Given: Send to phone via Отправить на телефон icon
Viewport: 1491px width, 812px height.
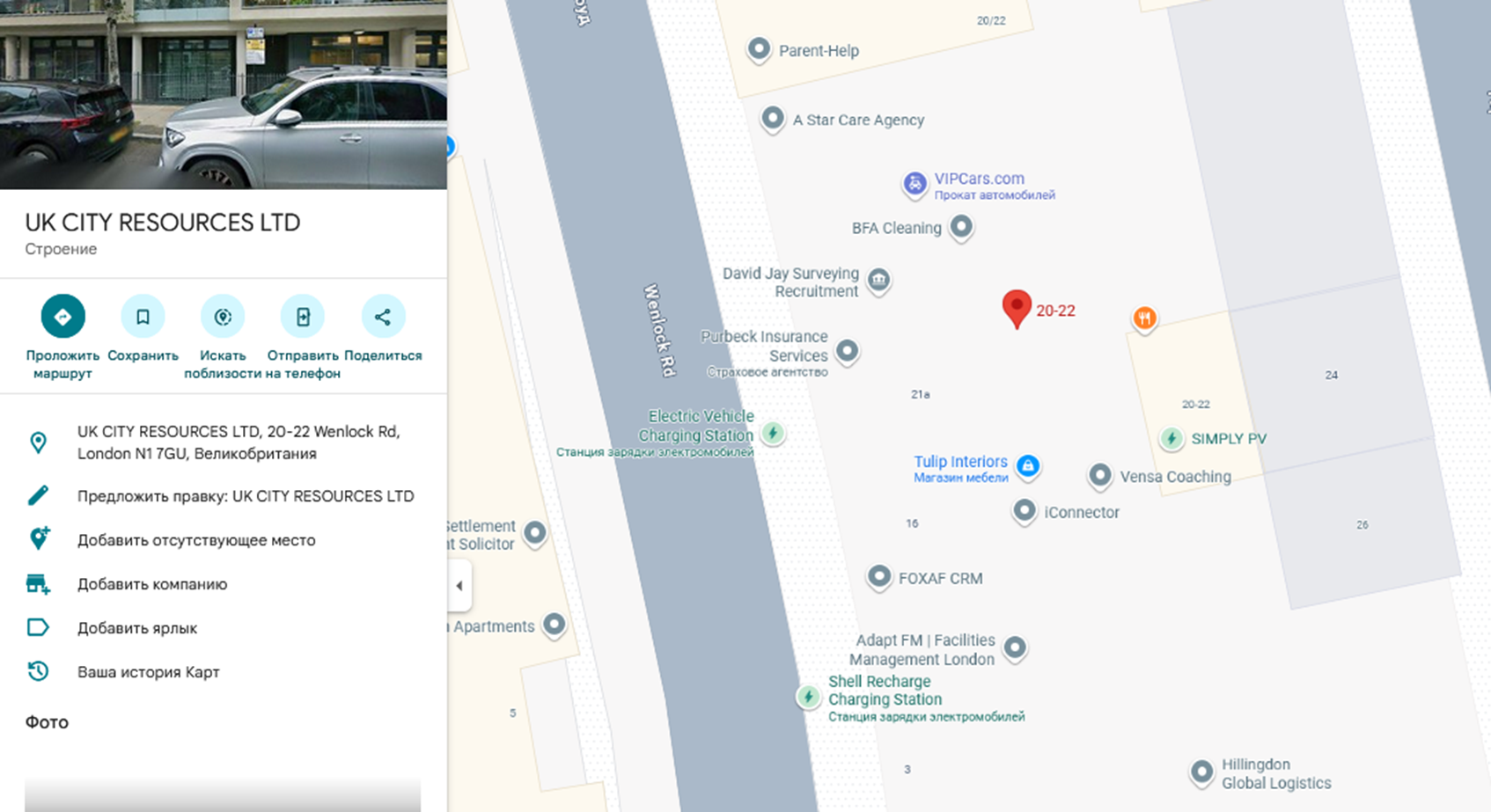Looking at the screenshot, I should [x=303, y=317].
